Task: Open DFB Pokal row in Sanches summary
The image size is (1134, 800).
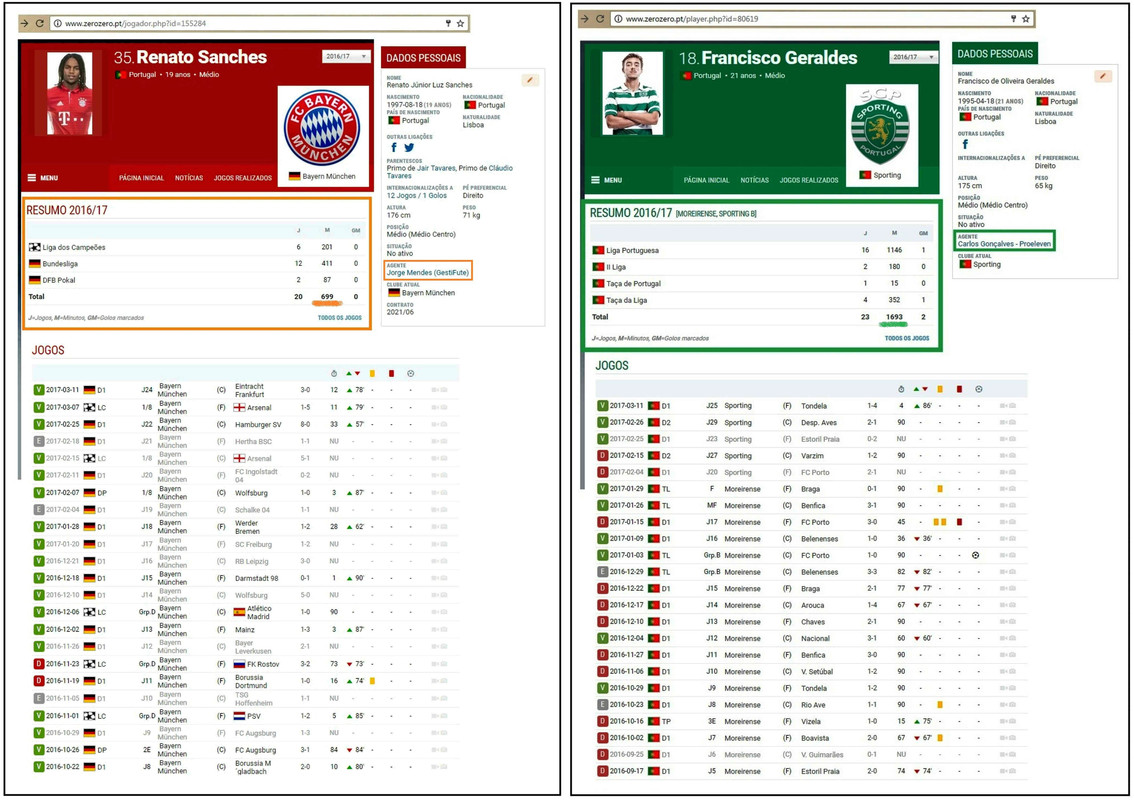Action: pyautogui.click(x=195, y=280)
